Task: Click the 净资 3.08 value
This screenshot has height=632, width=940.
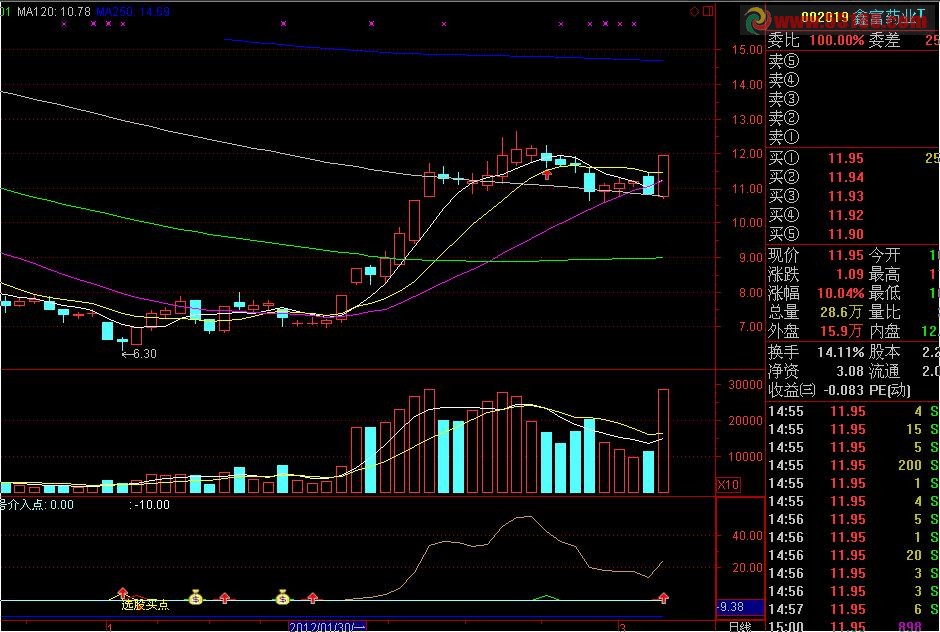Action: 850,371
